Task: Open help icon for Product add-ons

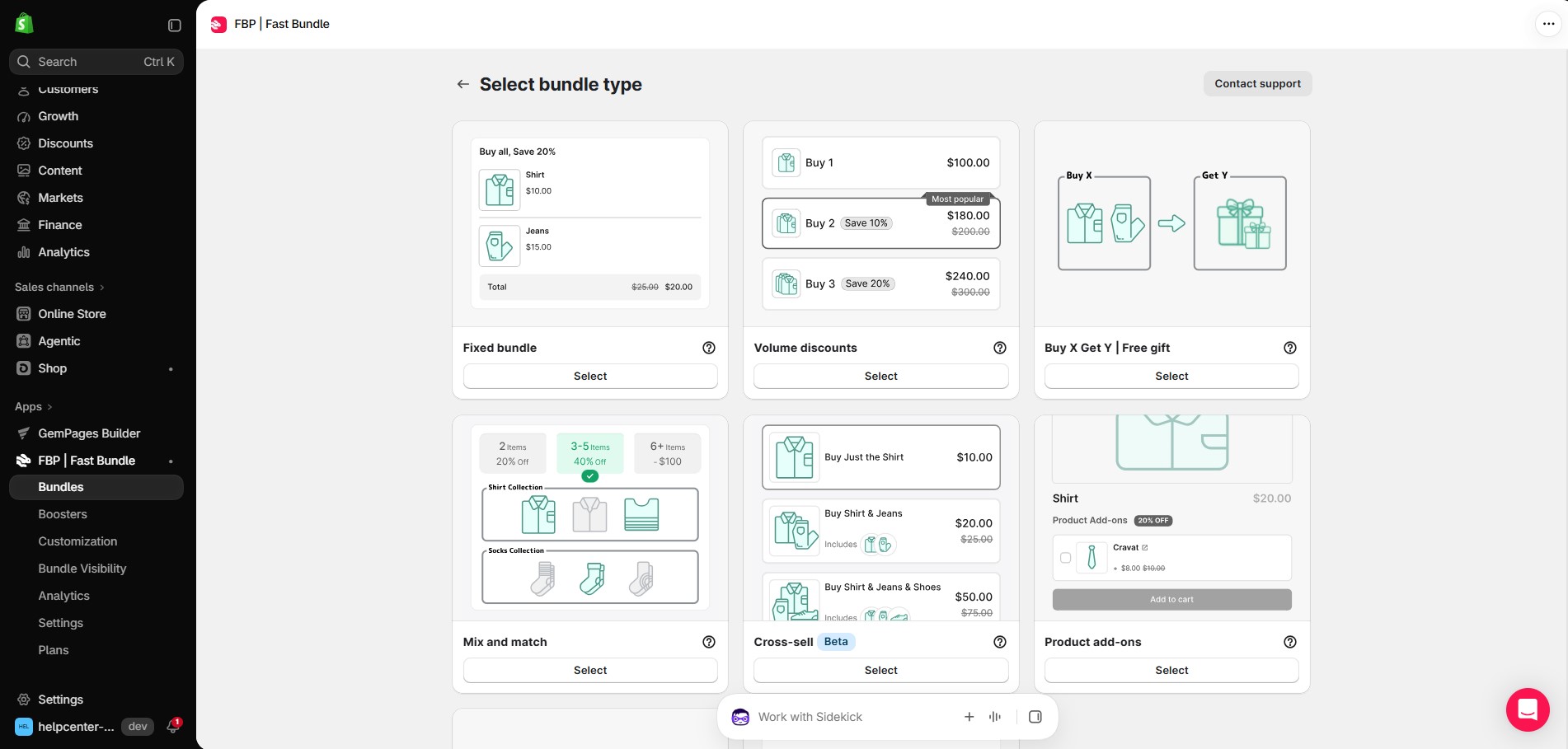Action: 1290,642
